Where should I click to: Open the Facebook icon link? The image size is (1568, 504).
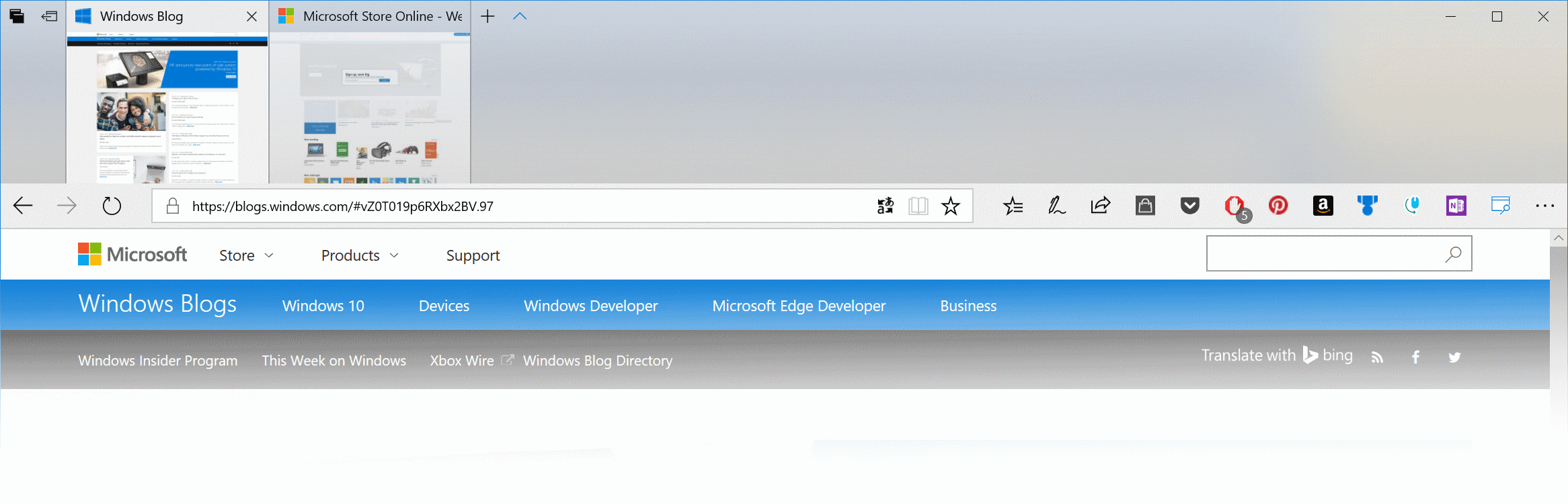click(x=1415, y=358)
